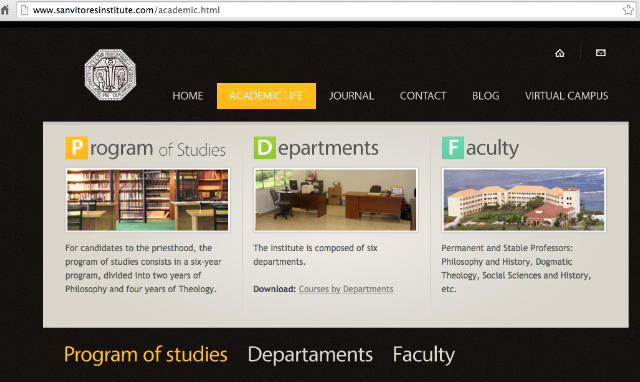Visit the BLOG menu item
The height and width of the screenshot is (382, 640).
click(x=486, y=96)
